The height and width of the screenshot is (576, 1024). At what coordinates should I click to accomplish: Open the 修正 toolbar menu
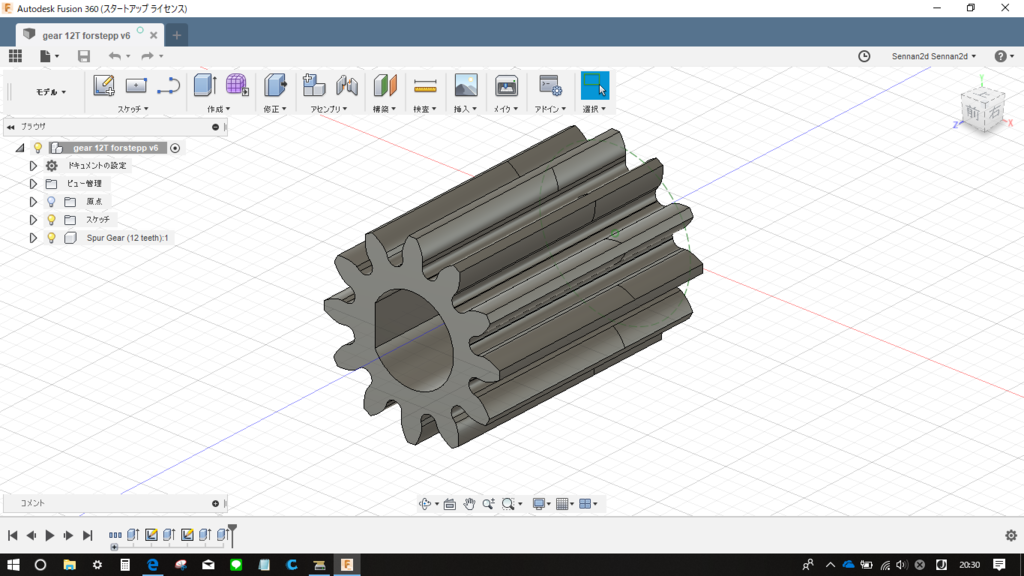(x=275, y=109)
